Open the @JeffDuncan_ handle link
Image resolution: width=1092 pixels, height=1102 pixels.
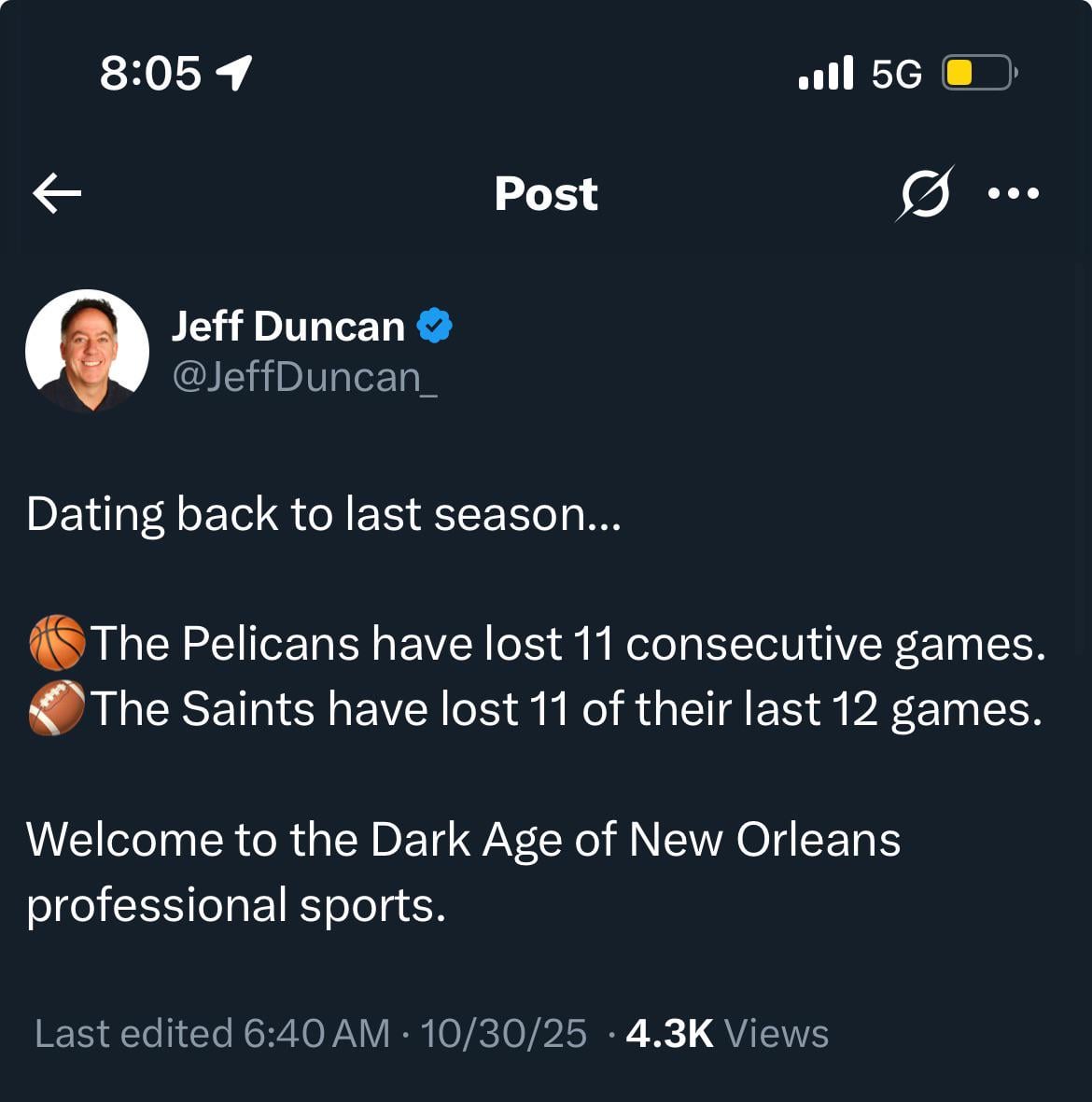pyautogui.click(x=304, y=377)
